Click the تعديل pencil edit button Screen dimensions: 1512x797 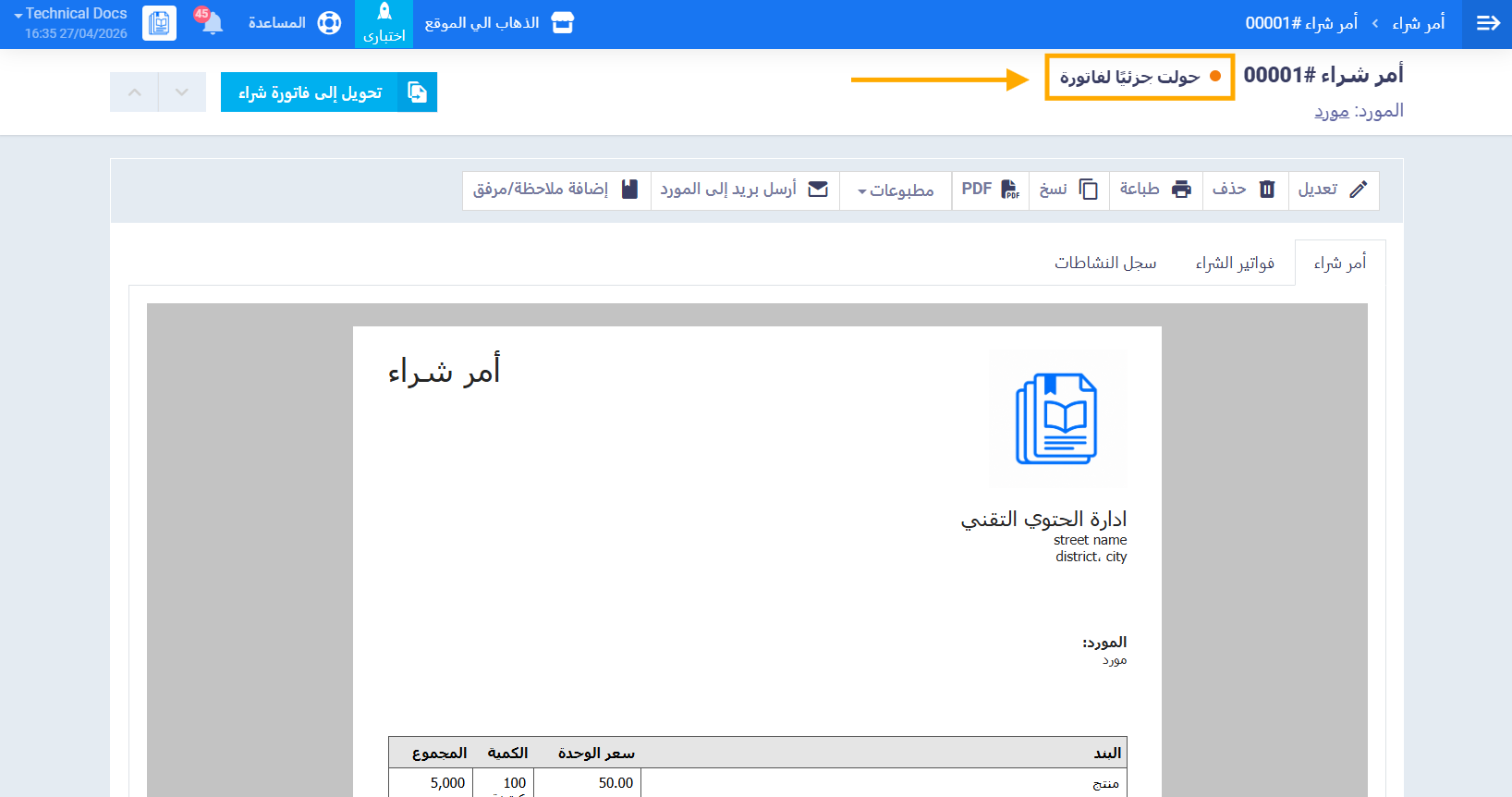coord(1333,190)
